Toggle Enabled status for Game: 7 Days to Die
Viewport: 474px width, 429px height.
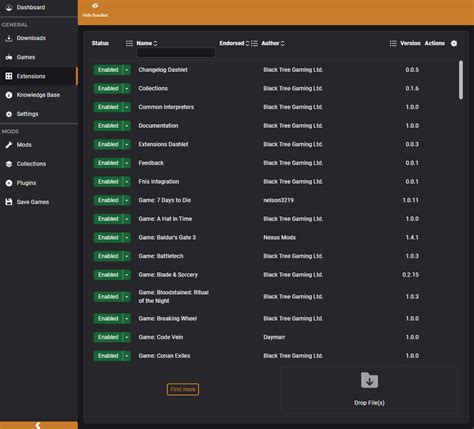click(x=108, y=200)
